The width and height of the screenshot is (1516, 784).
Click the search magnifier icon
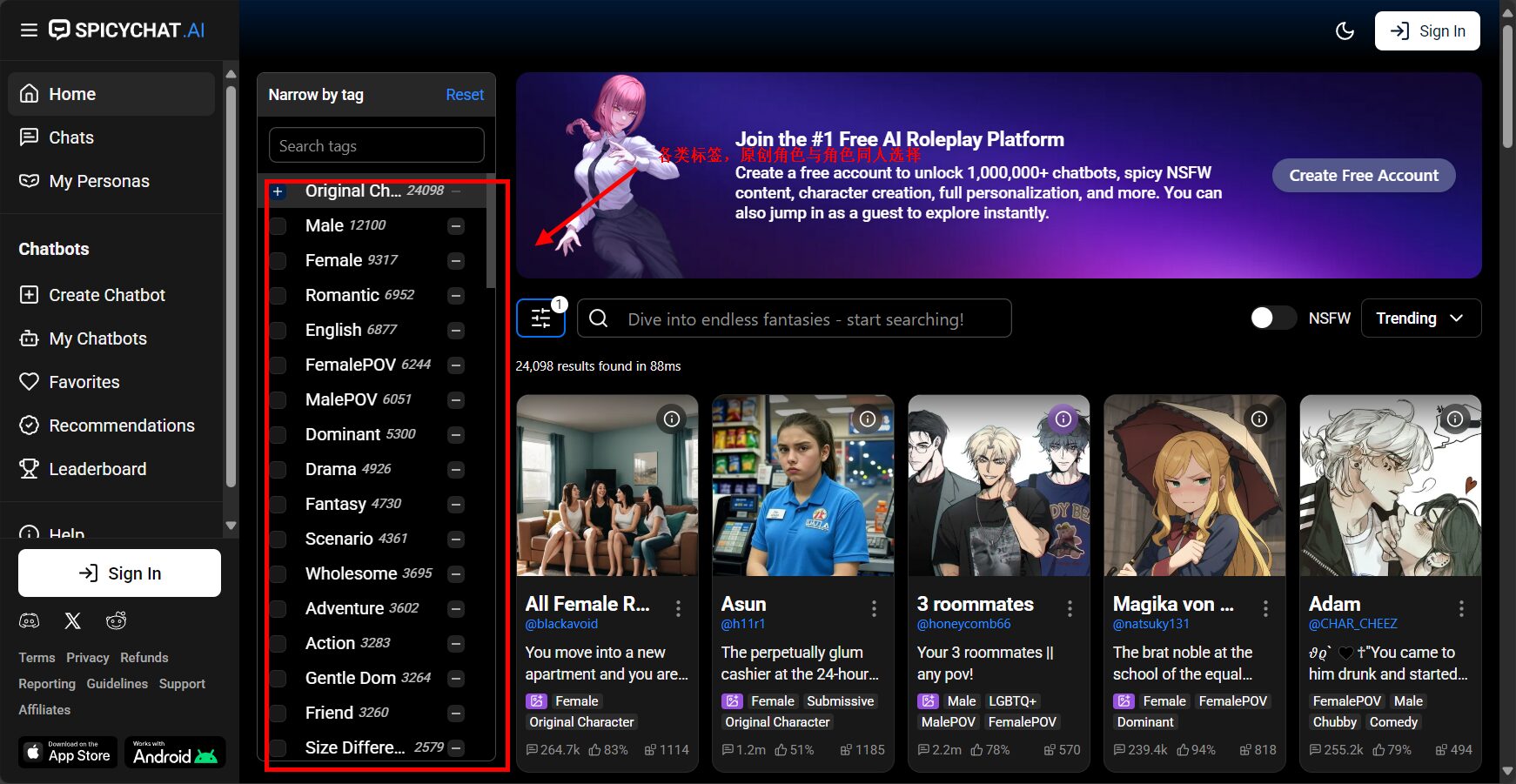coord(599,318)
